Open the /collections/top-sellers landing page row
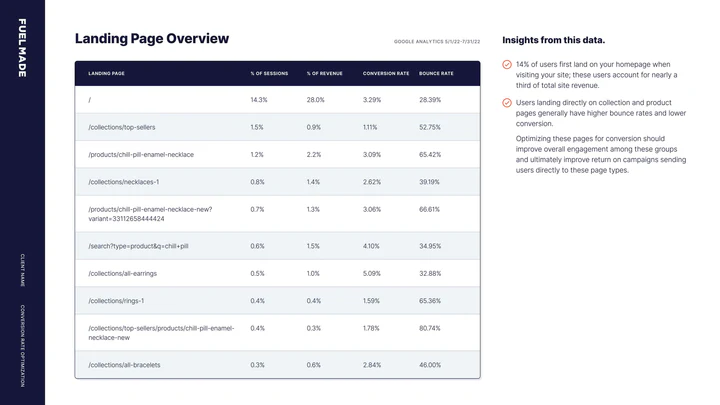 (x=122, y=127)
